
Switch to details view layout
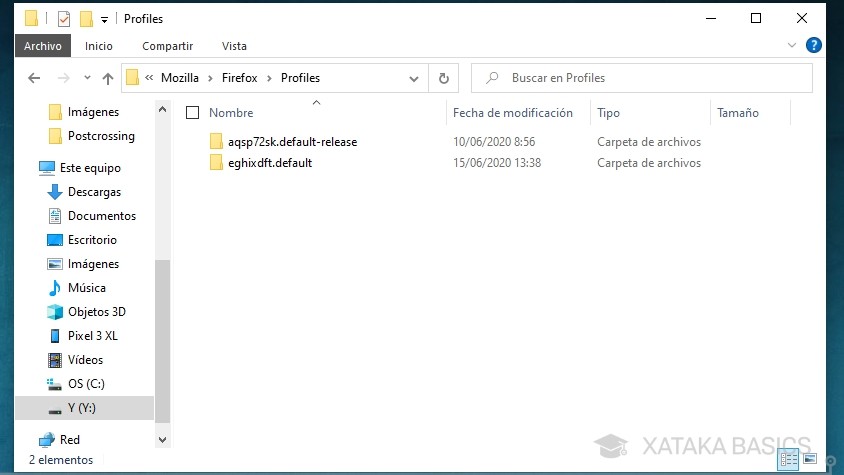[789, 459]
